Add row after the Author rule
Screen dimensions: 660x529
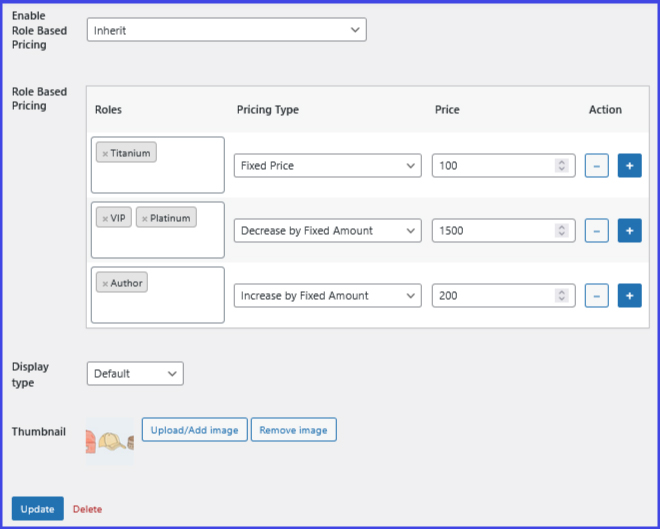(629, 296)
